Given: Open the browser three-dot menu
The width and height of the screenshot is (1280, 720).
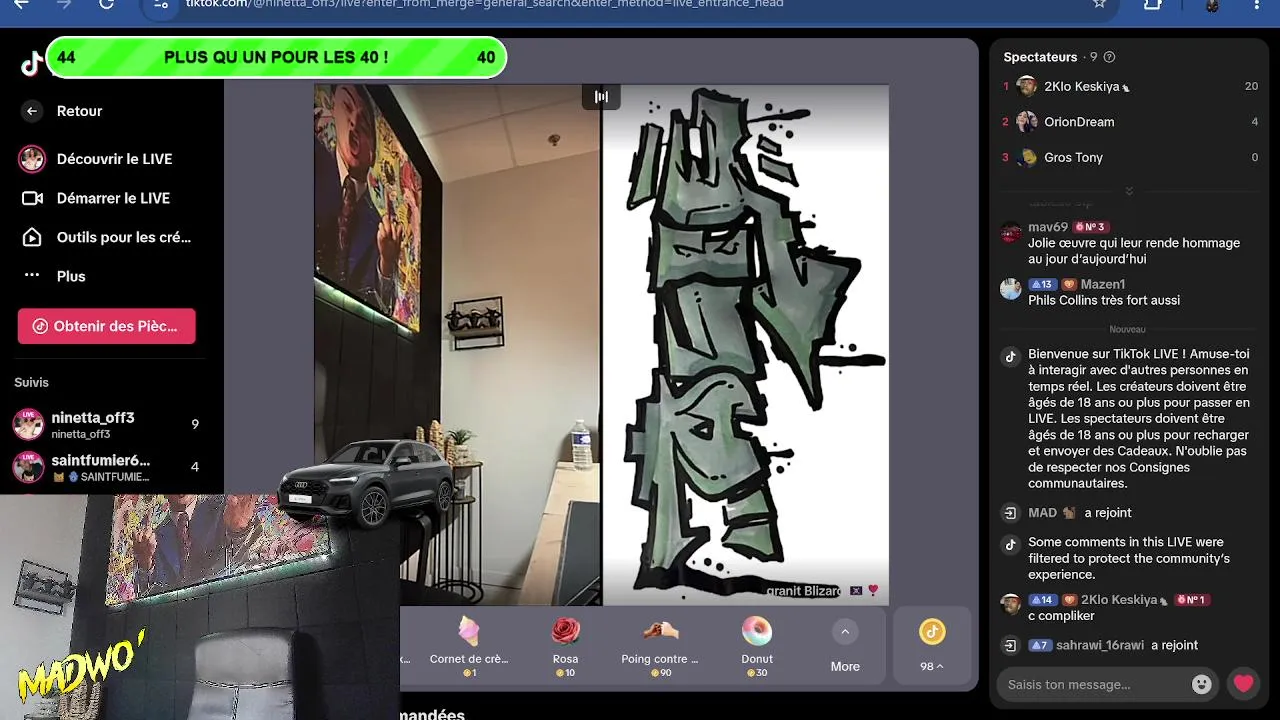Looking at the screenshot, I should tap(1257, 4).
